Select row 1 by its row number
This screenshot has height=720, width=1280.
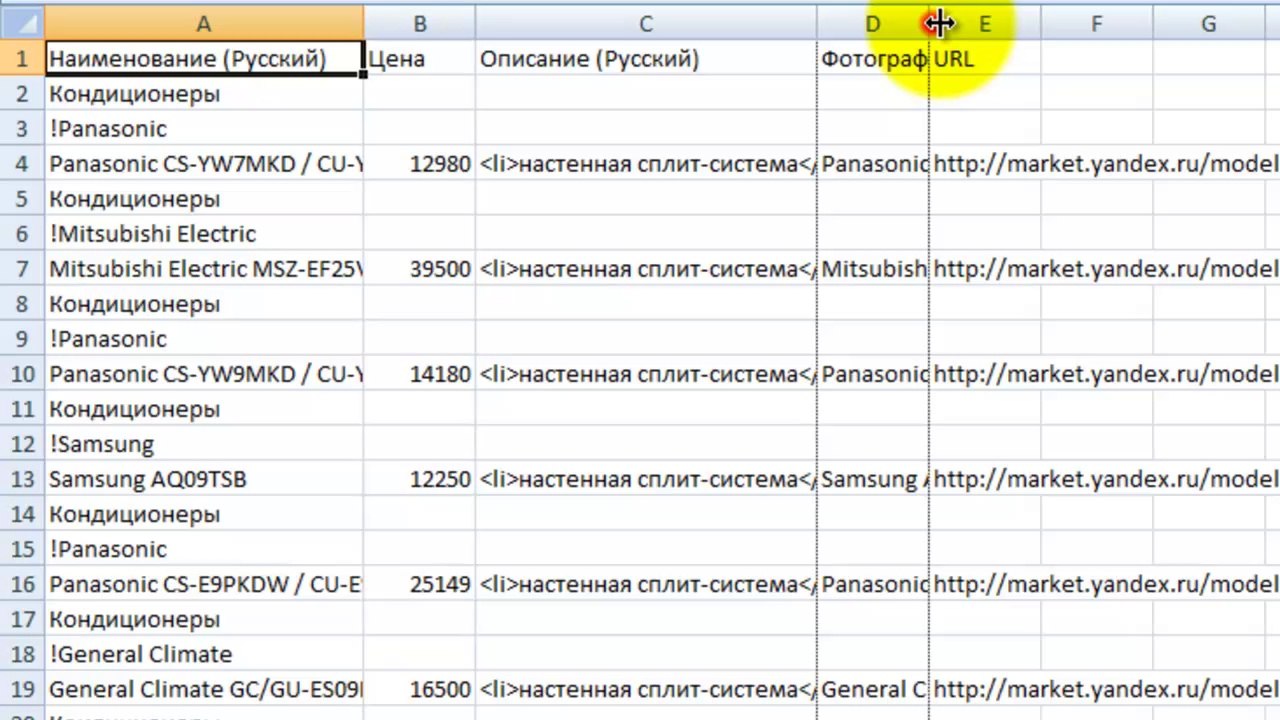(22, 59)
